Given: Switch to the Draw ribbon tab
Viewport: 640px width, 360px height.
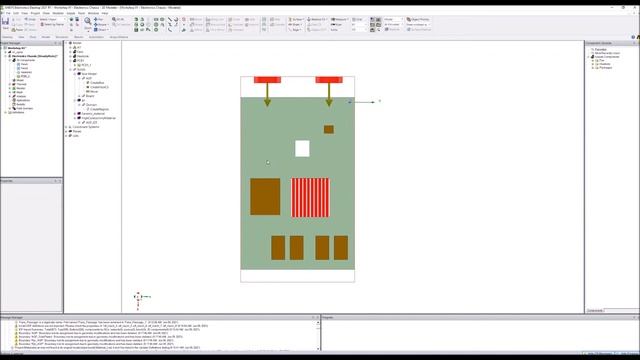Looking at the screenshot, I should pos(33,37).
